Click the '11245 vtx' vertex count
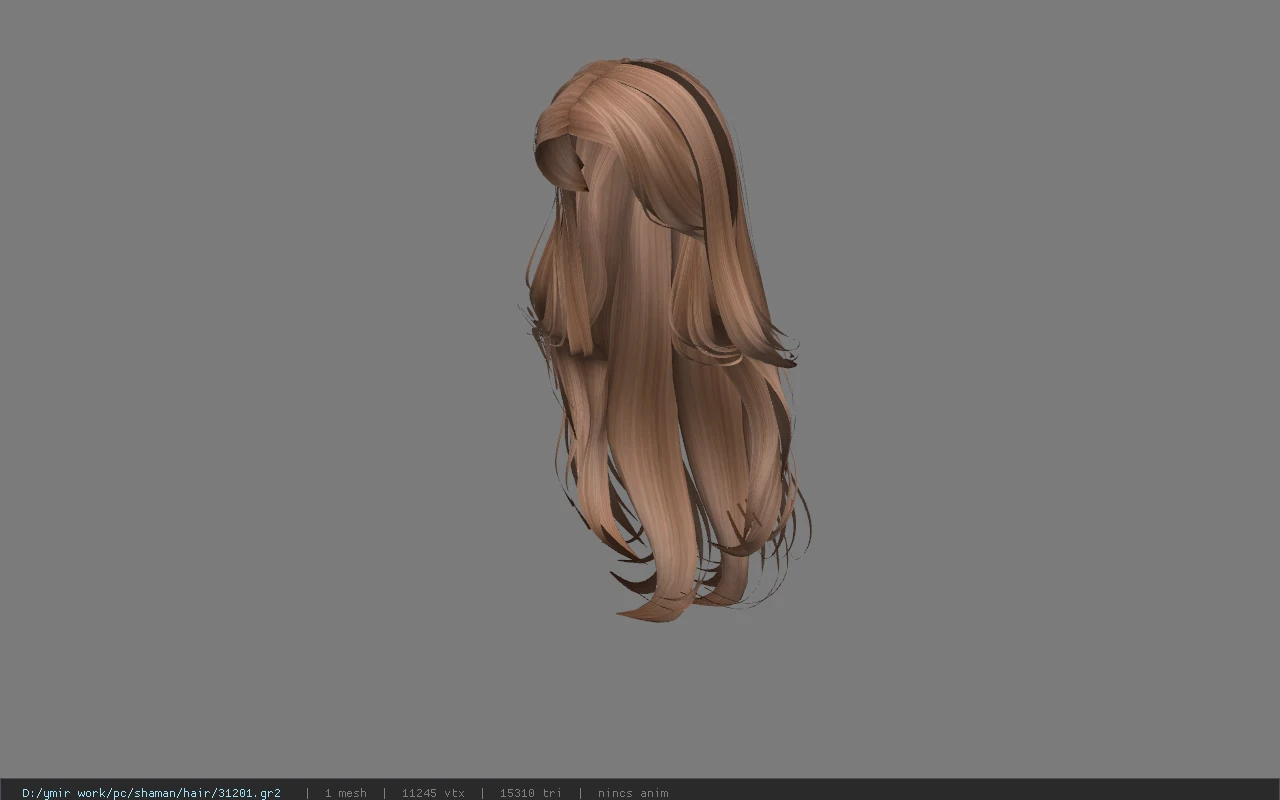1280x800 pixels. click(433, 793)
